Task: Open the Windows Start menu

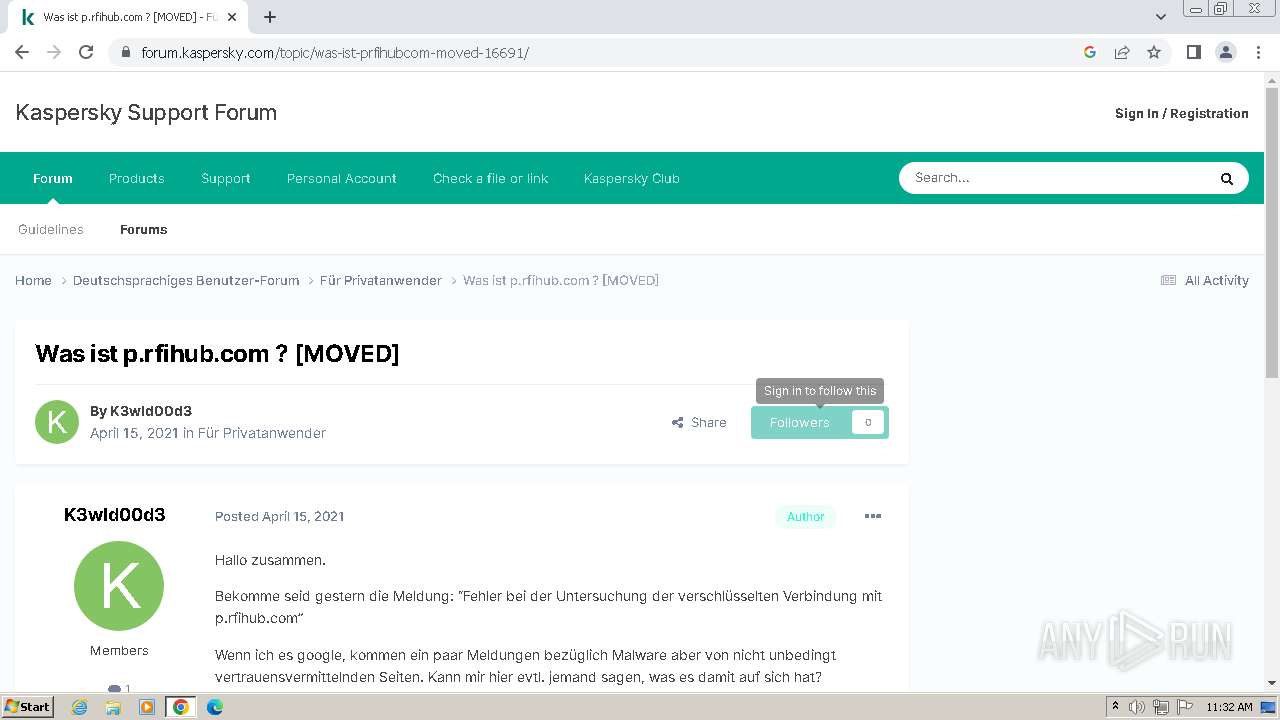Action: tap(28, 706)
